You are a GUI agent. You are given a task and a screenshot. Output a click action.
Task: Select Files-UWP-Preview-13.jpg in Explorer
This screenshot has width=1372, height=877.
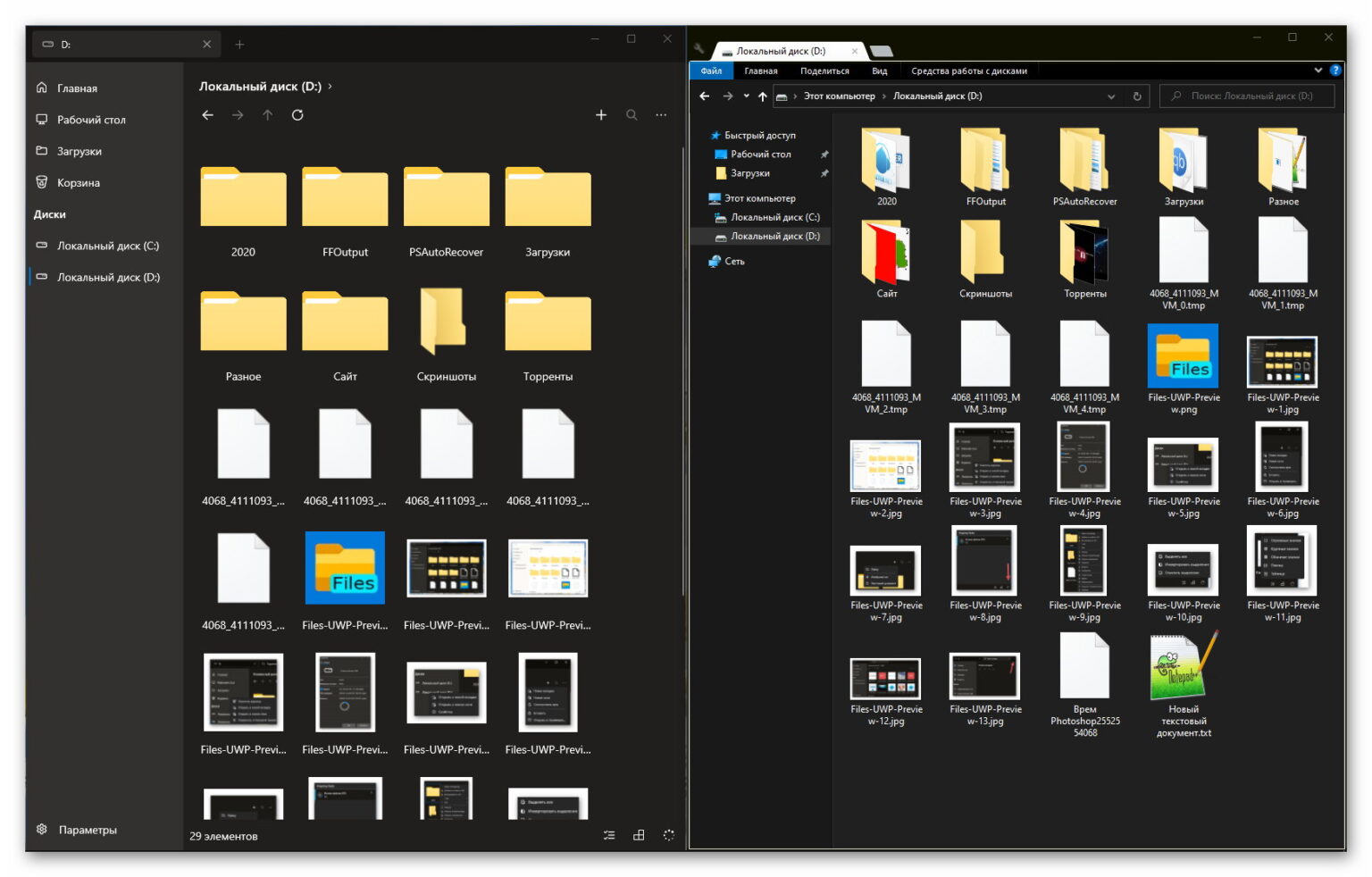tap(985, 689)
